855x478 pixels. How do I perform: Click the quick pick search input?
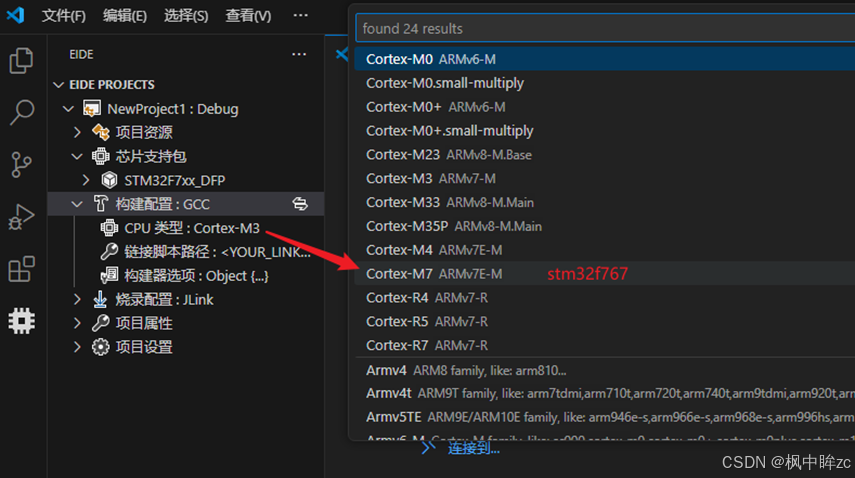(605, 28)
